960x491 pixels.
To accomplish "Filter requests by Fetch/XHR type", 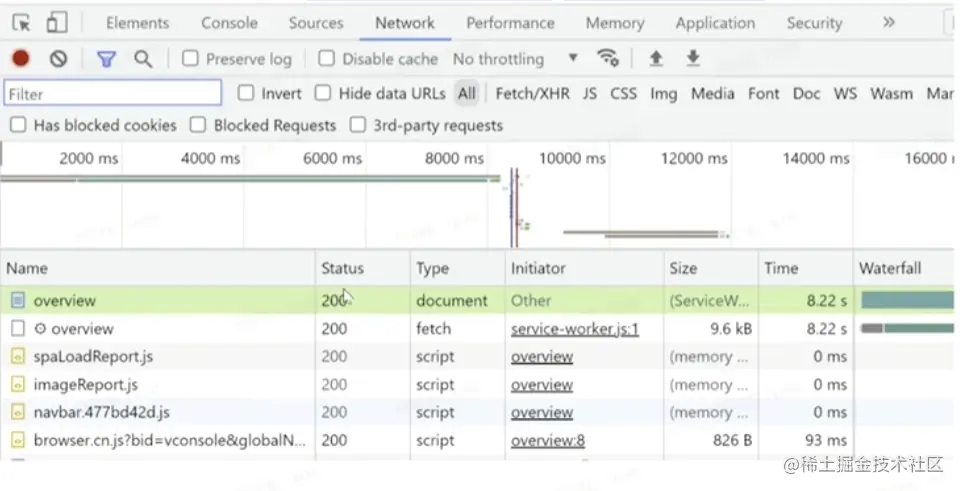I will pyautogui.click(x=532, y=93).
